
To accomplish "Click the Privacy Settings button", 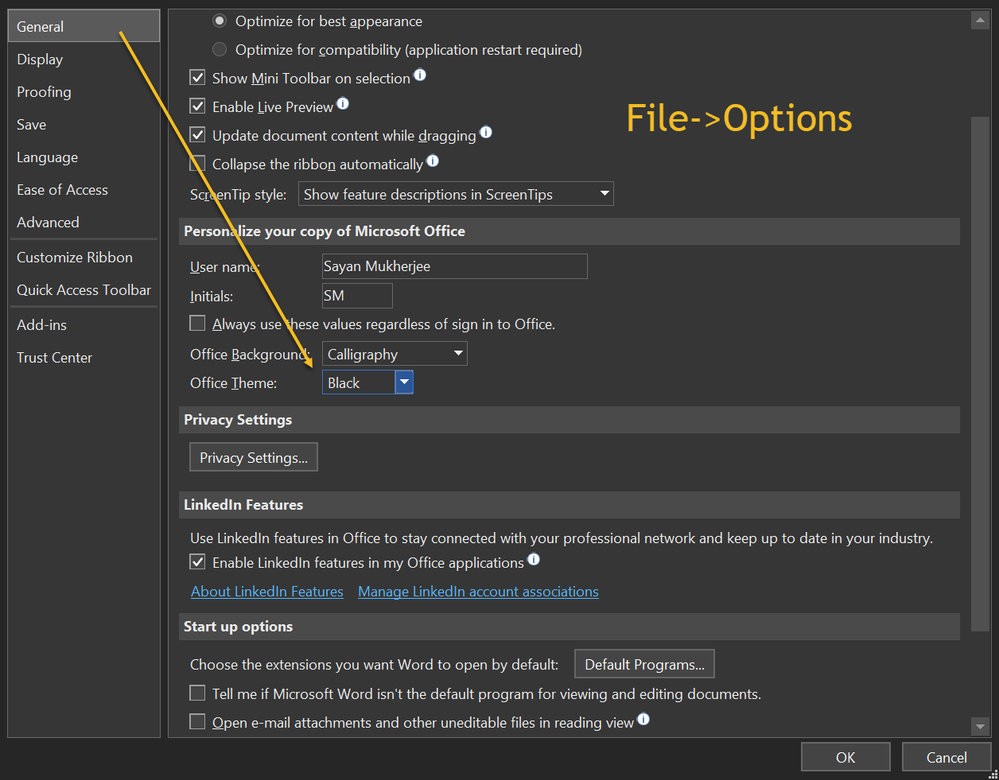I will [x=253, y=458].
